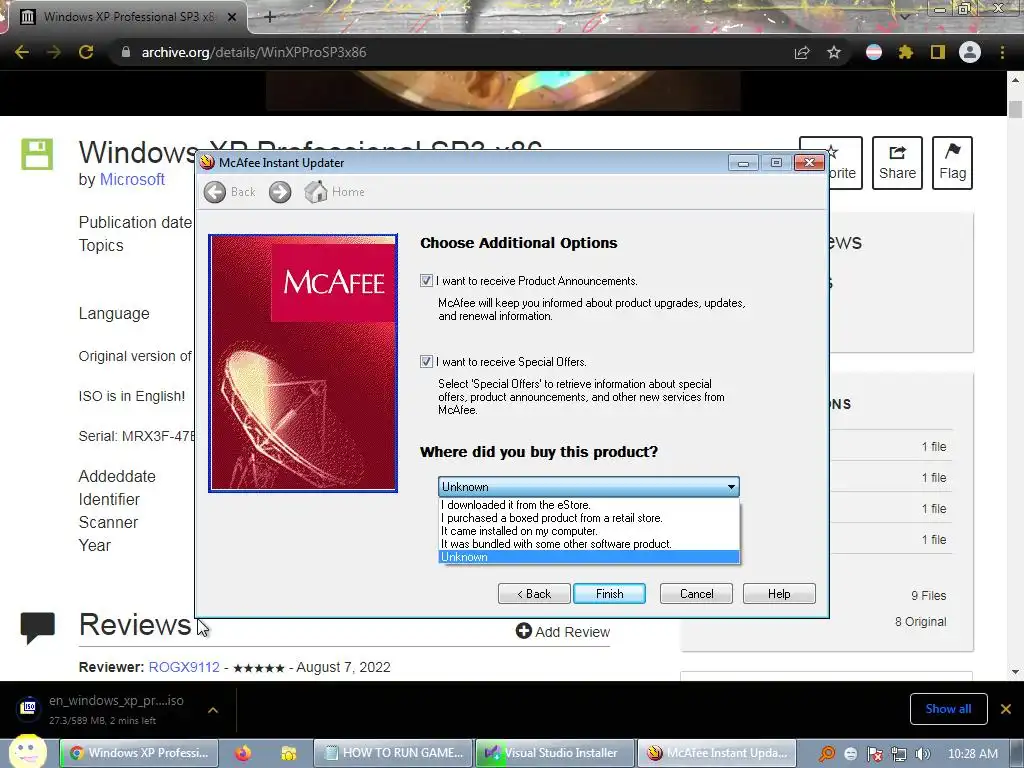Close the Windows XP Professional tab
This screenshot has width=1024, height=768.
[x=232, y=17]
